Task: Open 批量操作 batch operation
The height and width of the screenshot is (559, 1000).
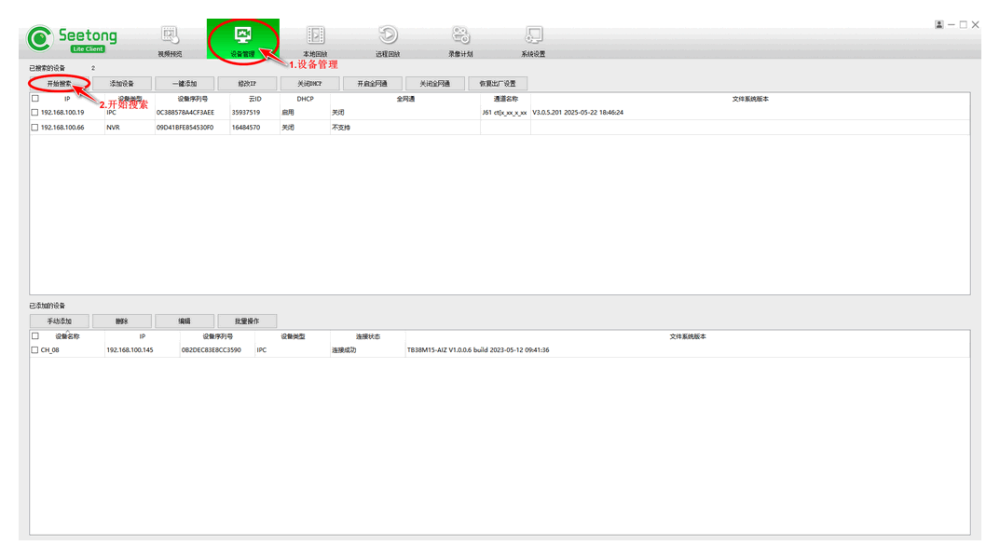Action: pos(247,321)
